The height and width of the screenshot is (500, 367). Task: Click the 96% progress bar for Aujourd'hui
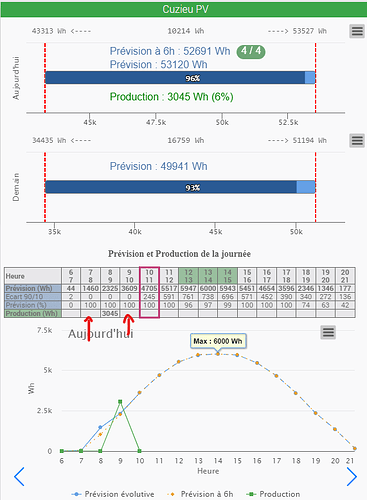click(x=180, y=78)
